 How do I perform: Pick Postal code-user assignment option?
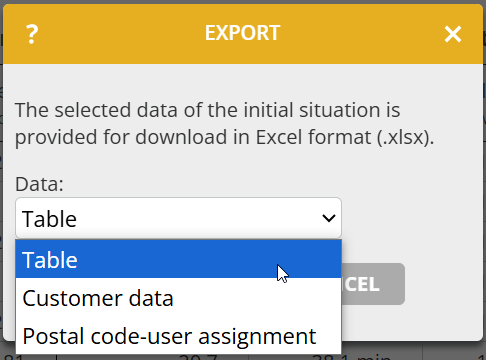point(178,336)
